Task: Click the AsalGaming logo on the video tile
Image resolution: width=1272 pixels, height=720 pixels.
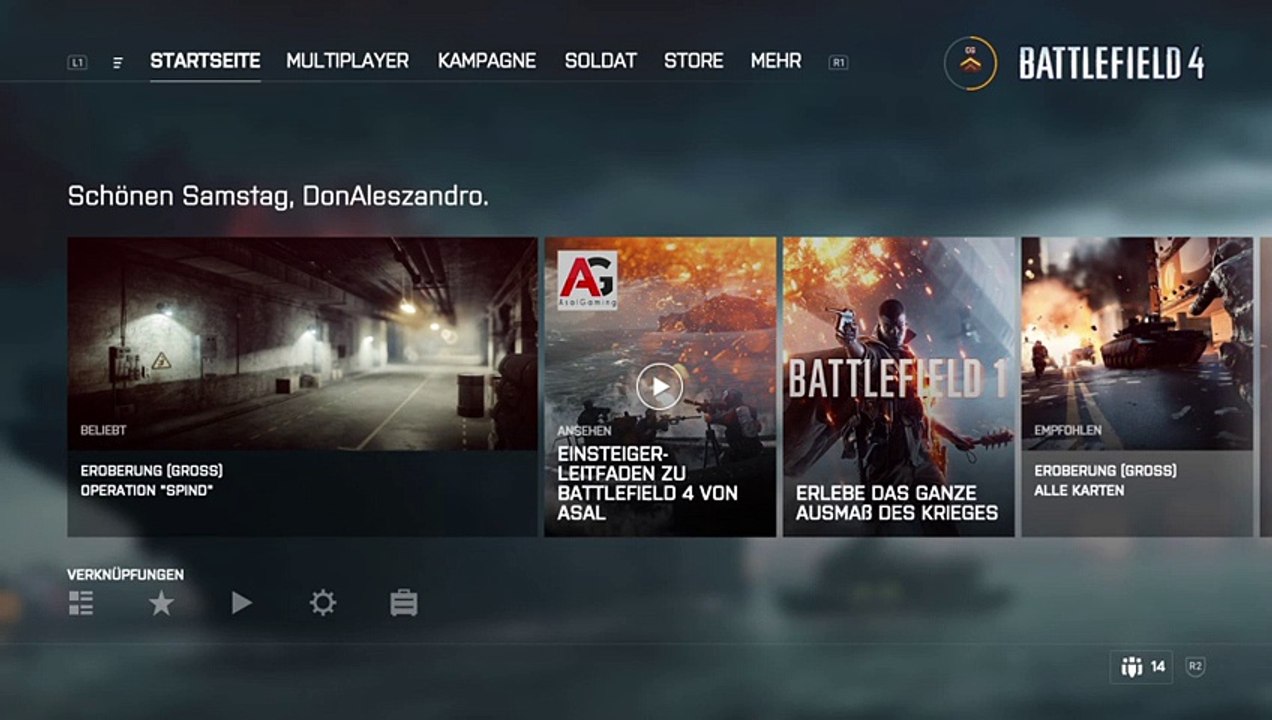Action: pos(587,279)
